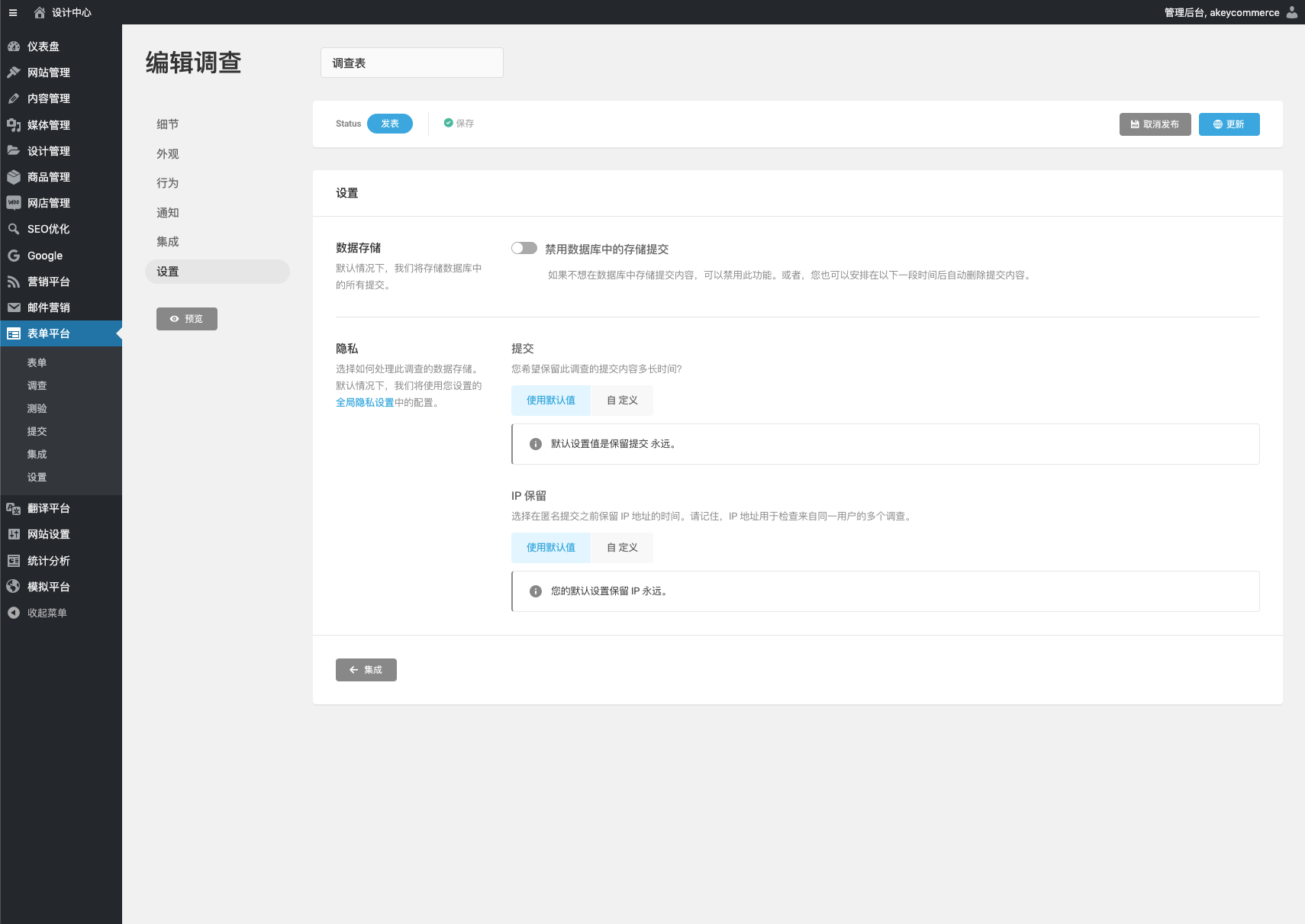Select 自定义 under IP 保留 section
The image size is (1305, 924).
point(622,548)
